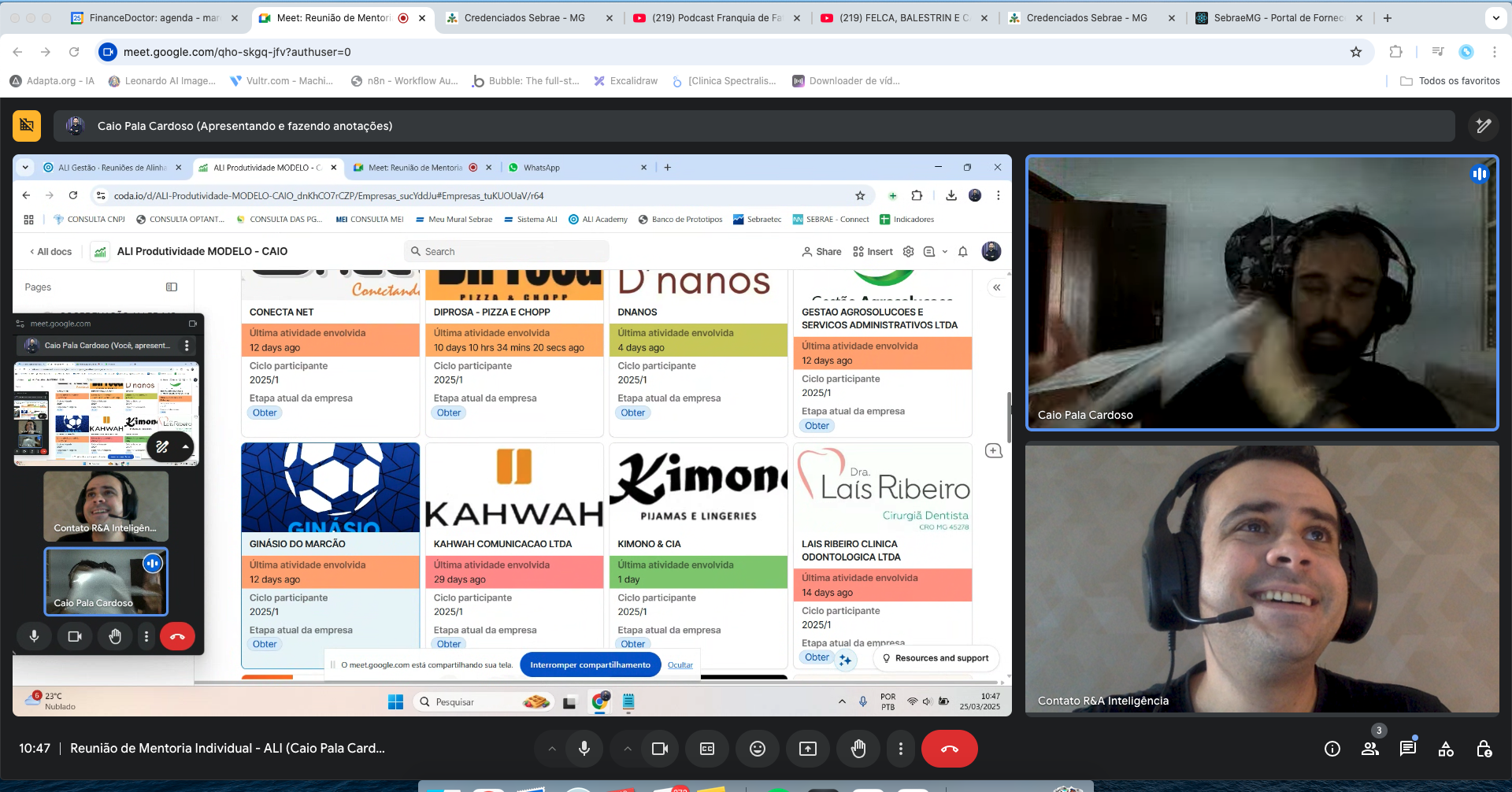
Task: Switch to the Podcast Franquia YouTube tab
Action: coord(717,18)
